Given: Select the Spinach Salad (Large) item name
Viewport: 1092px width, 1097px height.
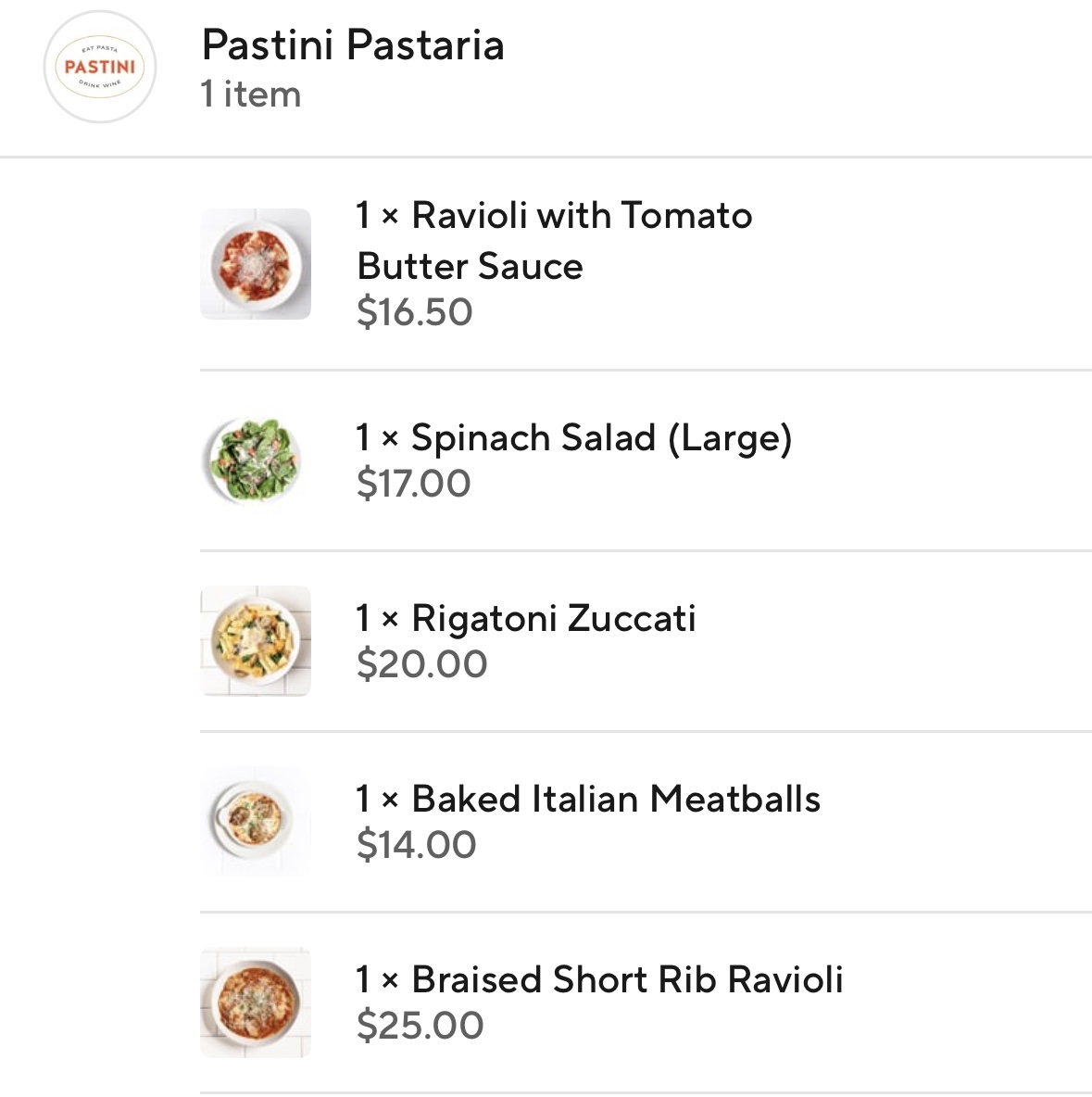Looking at the screenshot, I should click(x=601, y=437).
